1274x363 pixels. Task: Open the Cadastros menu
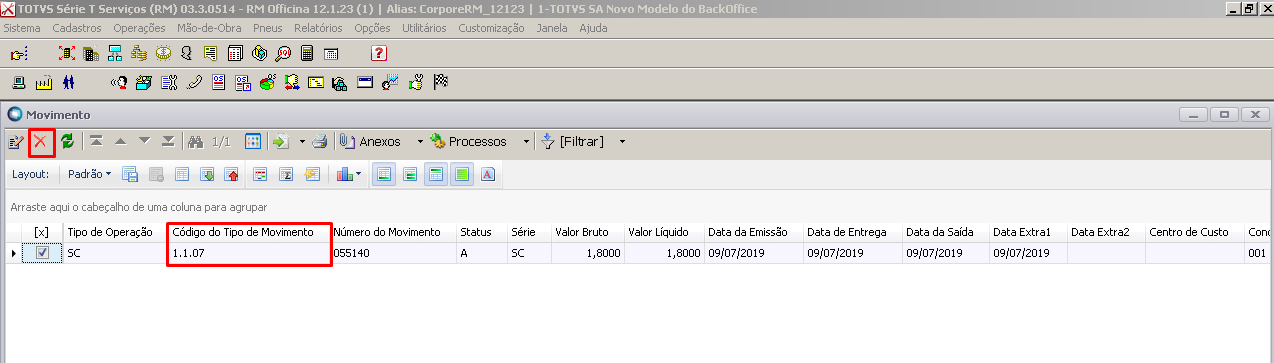point(77,28)
